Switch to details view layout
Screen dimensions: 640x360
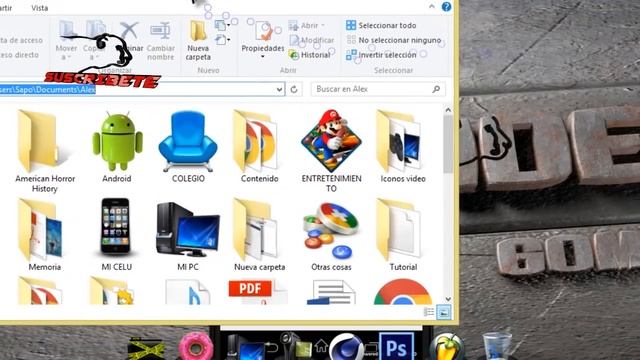point(429,312)
